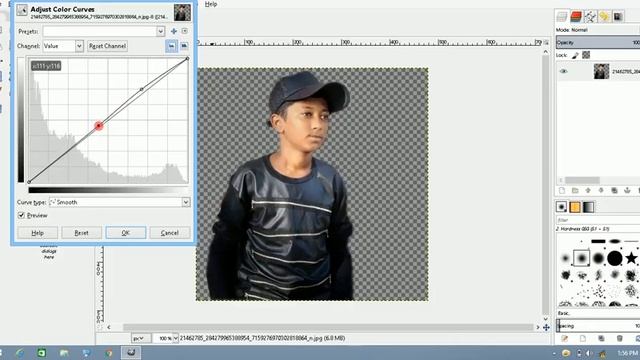640x360 pixels.
Task: Adjust the brush Spacing slider
Action: pos(598,326)
